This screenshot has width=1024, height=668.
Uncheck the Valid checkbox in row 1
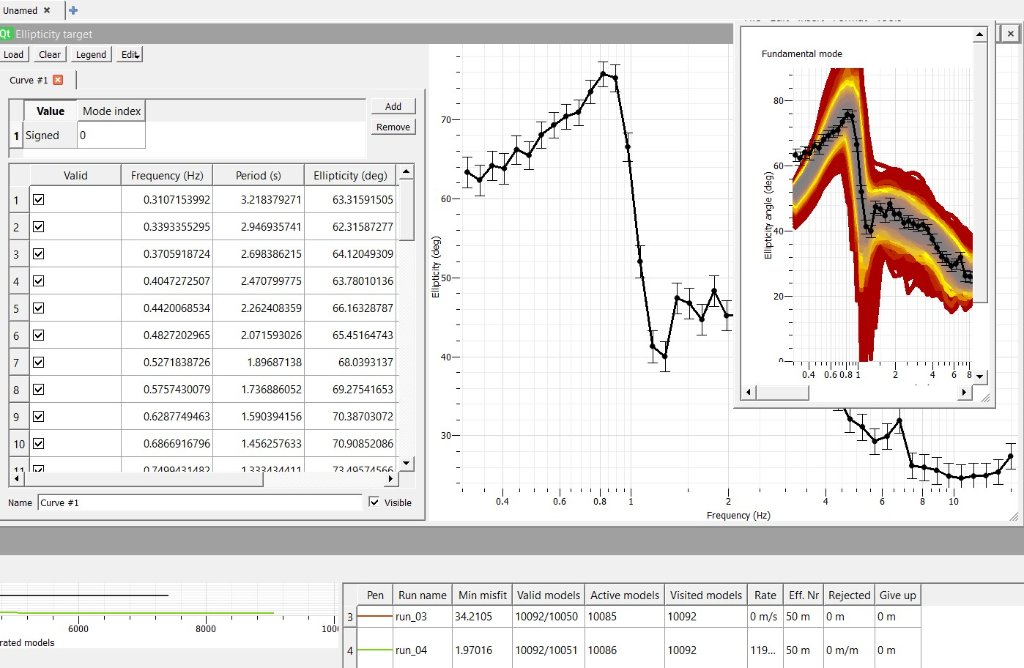[x=39, y=200]
